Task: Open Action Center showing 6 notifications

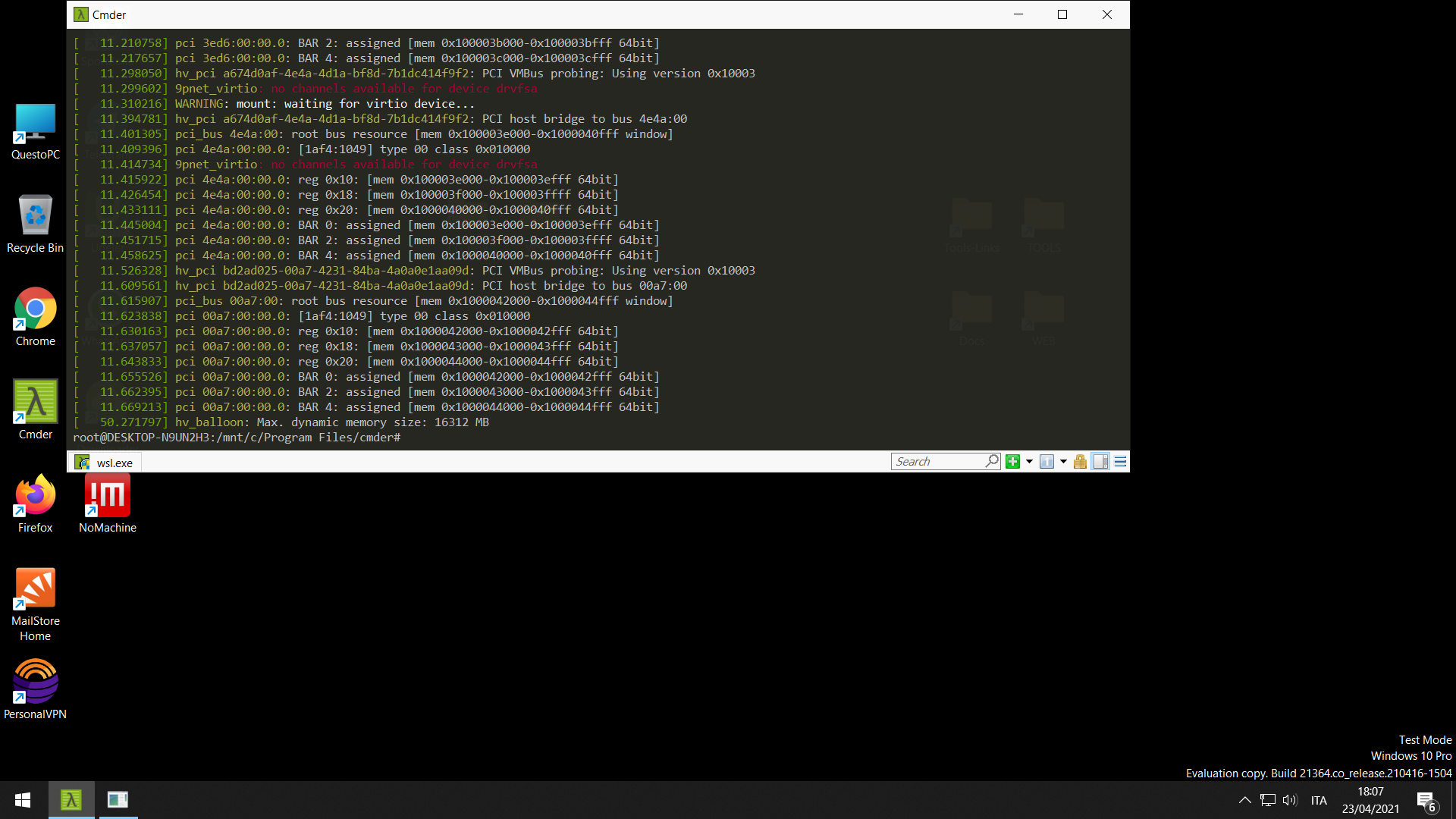Action: point(1424,799)
